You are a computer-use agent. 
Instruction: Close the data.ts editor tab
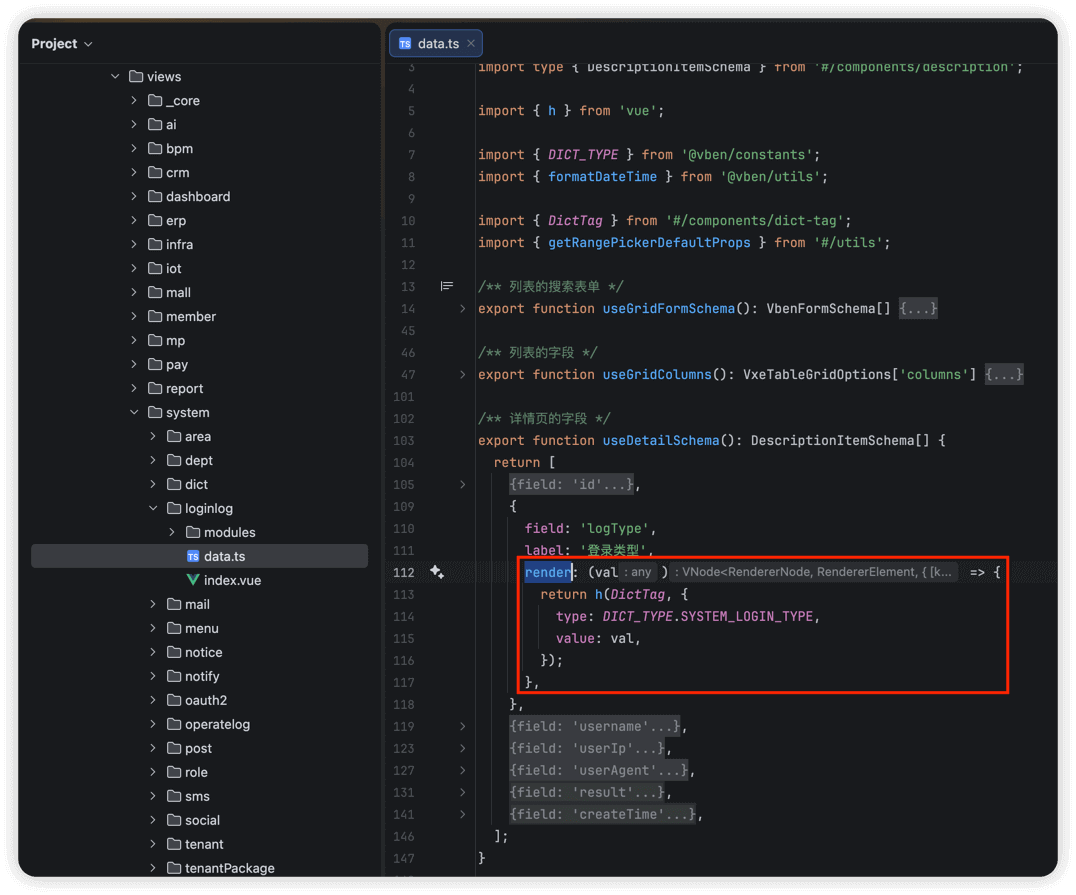point(472,43)
